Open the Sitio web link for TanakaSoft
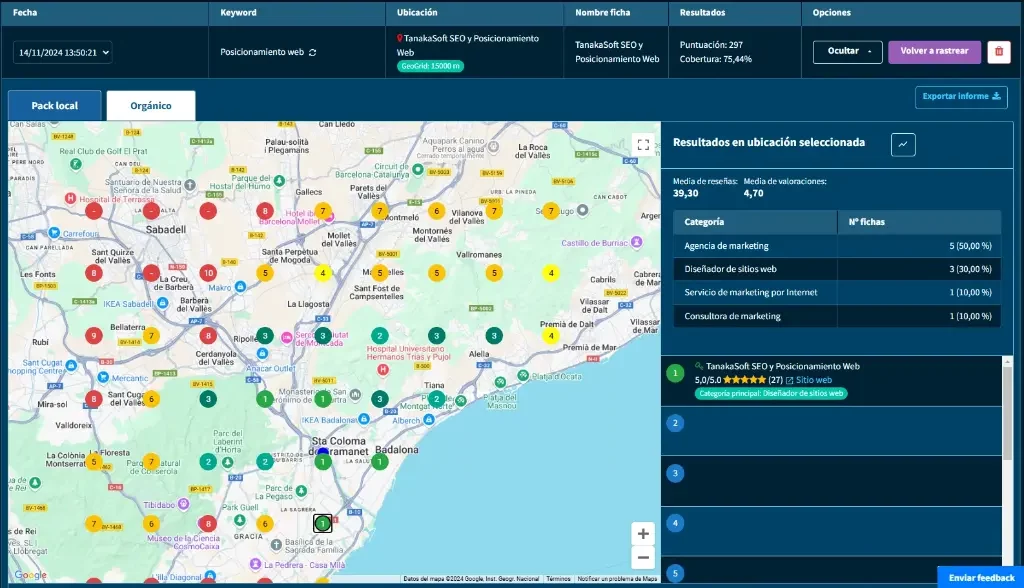Screen dimensions: 1024x588 (x=813, y=380)
